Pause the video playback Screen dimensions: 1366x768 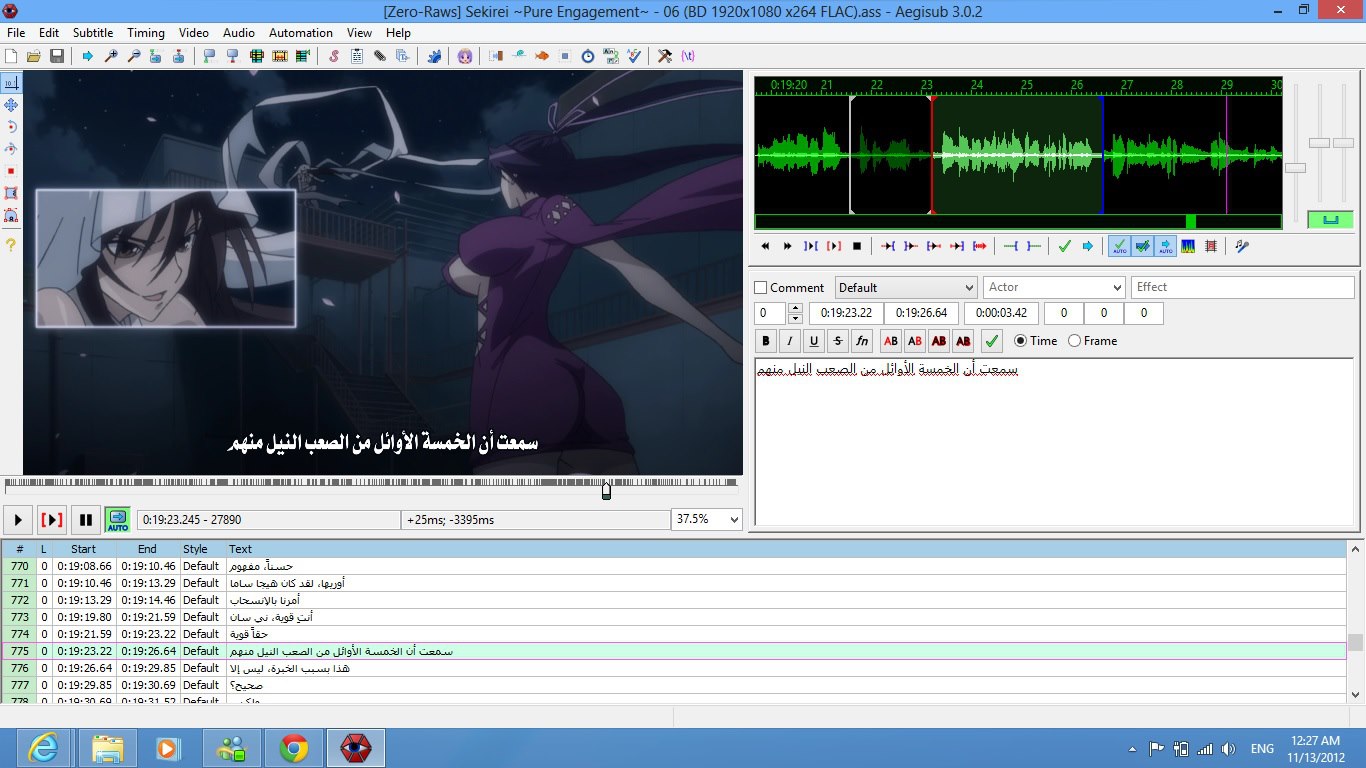85,520
